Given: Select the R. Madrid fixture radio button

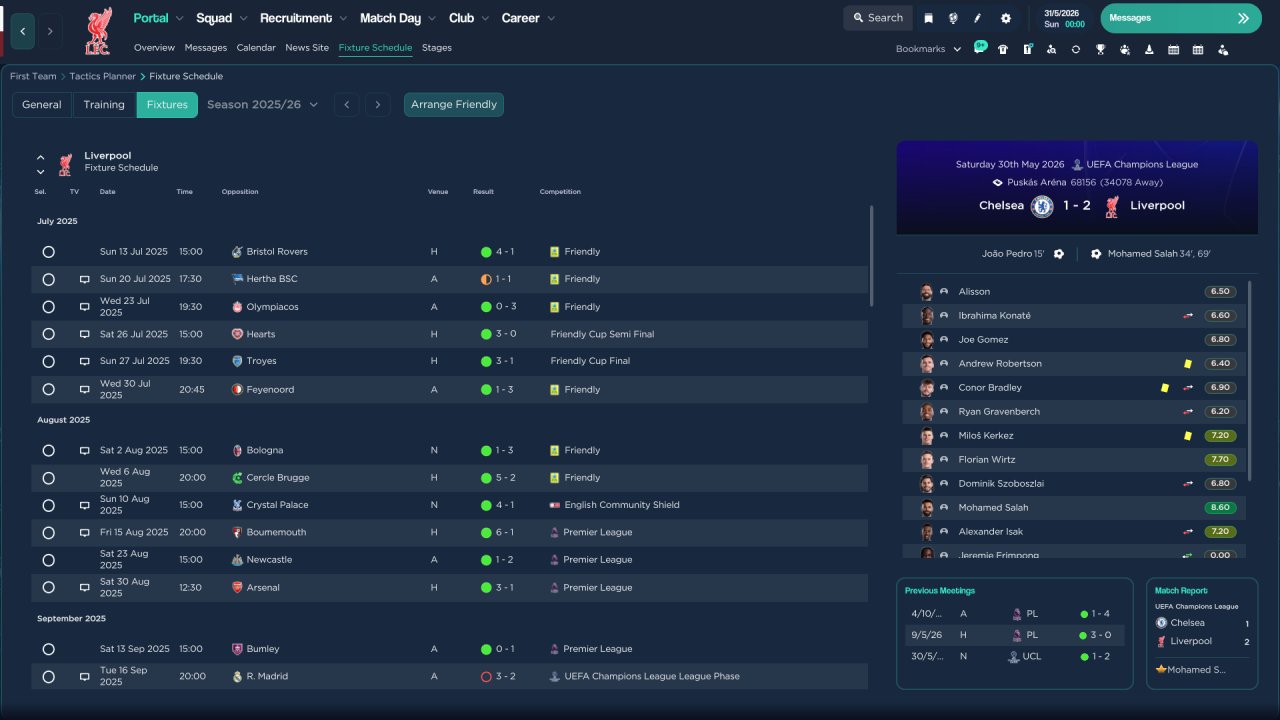Looking at the screenshot, I should (x=48, y=677).
